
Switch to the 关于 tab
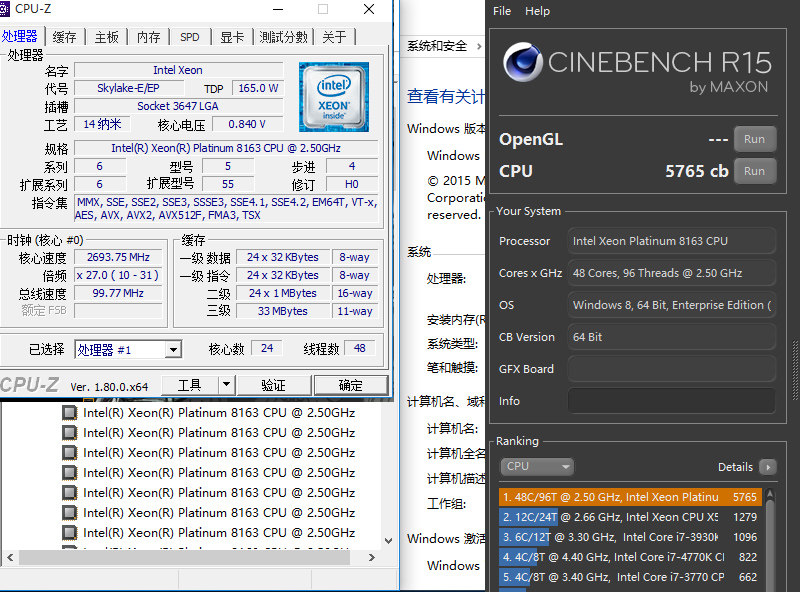[335, 37]
